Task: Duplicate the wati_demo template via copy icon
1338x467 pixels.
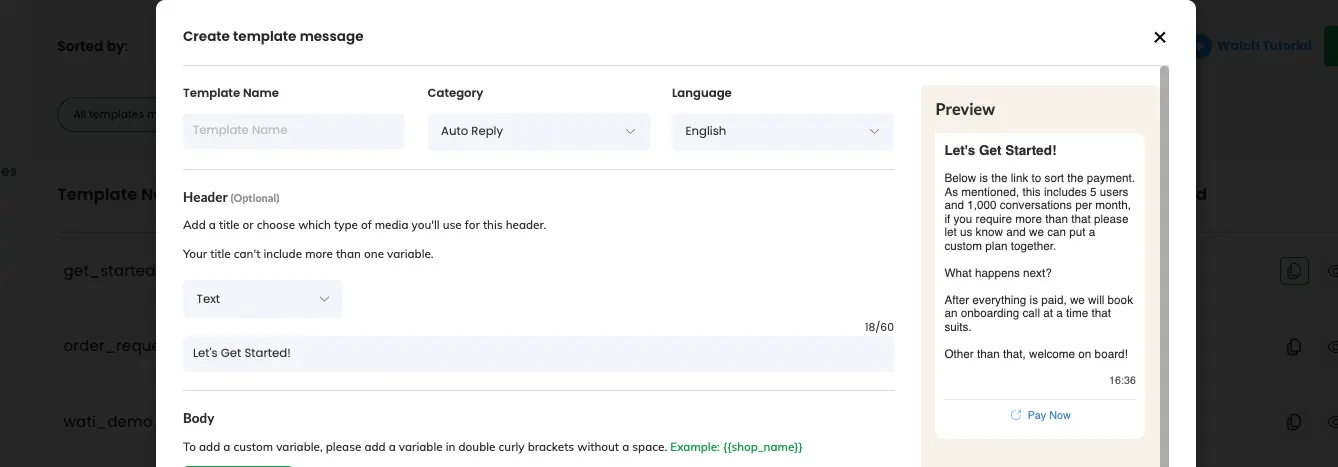Action: coord(1294,422)
